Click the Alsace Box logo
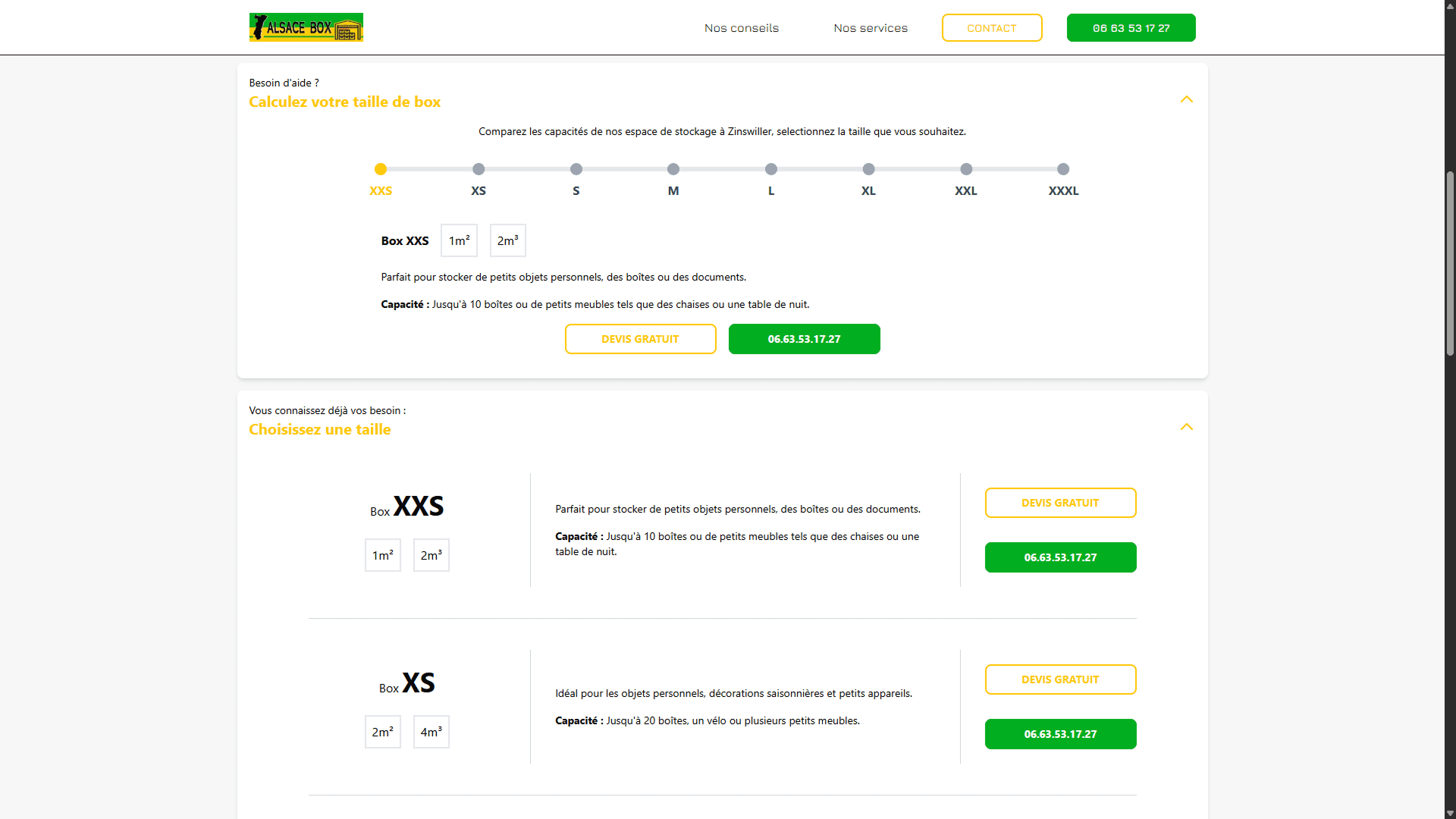 (306, 27)
